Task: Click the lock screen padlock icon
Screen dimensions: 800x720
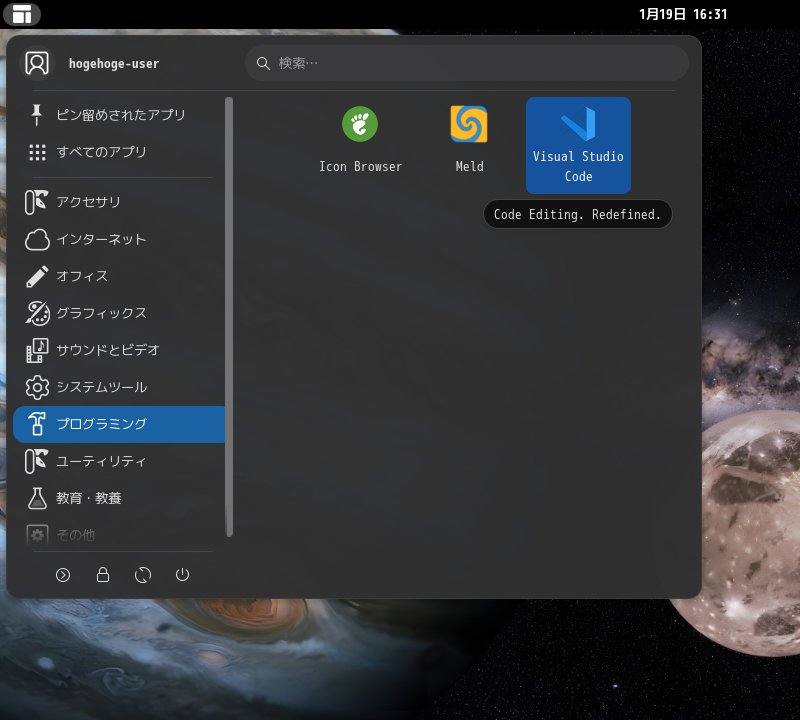Action: click(103, 575)
